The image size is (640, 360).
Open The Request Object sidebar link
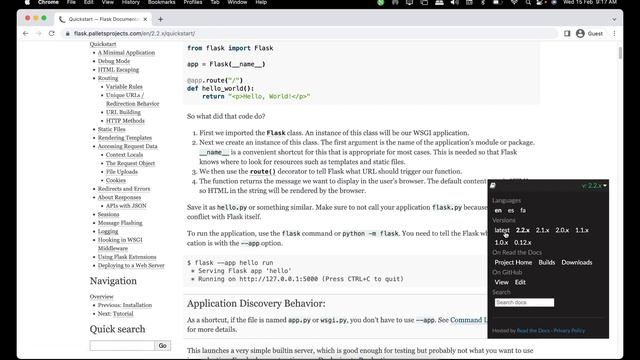(x=130, y=163)
